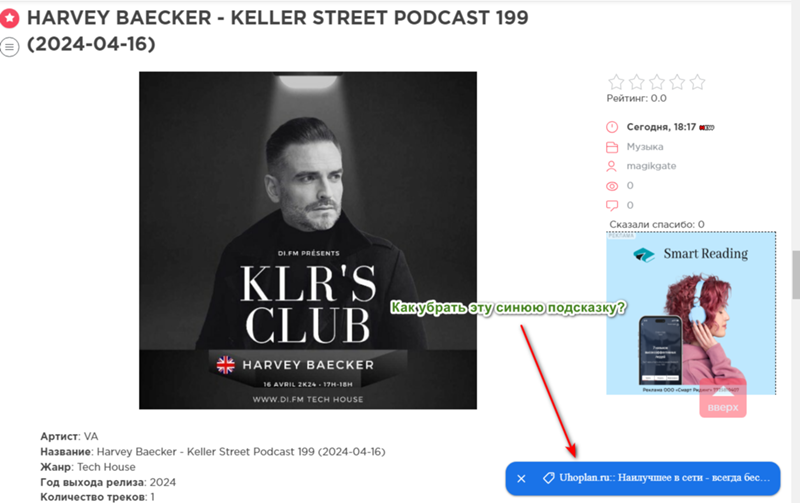This screenshot has height=503, width=800.
Task: Close the blue Uhoplan.ru notification
Action: pos(521,479)
